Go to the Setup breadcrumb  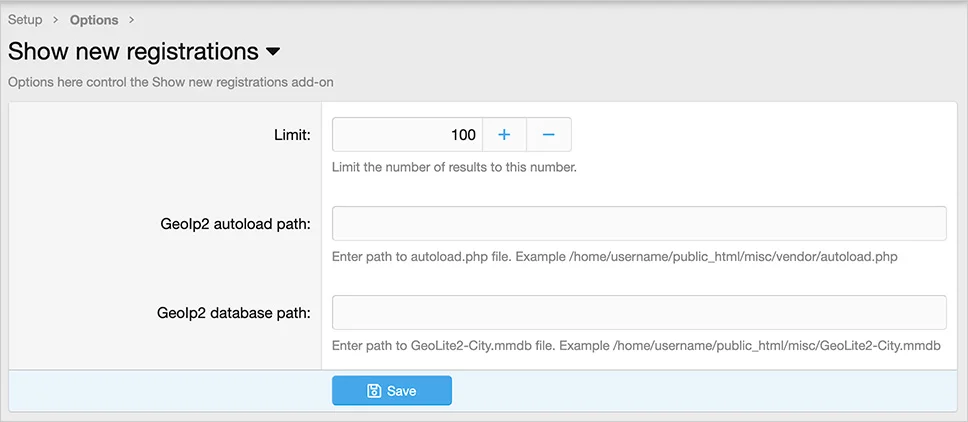pos(25,20)
